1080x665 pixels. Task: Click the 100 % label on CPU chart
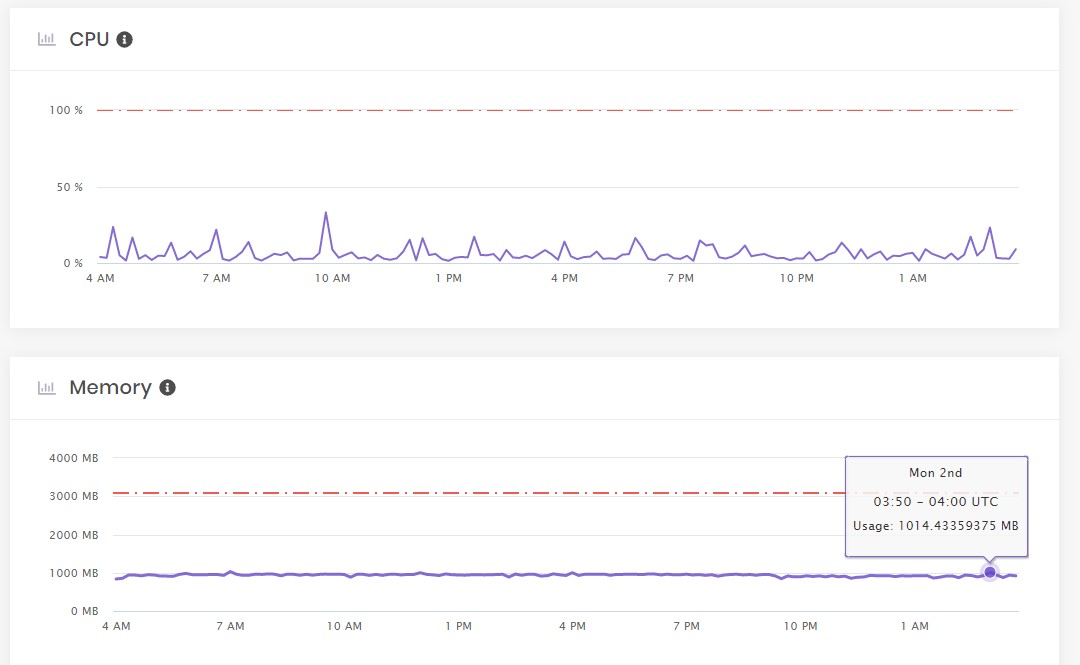pos(65,110)
